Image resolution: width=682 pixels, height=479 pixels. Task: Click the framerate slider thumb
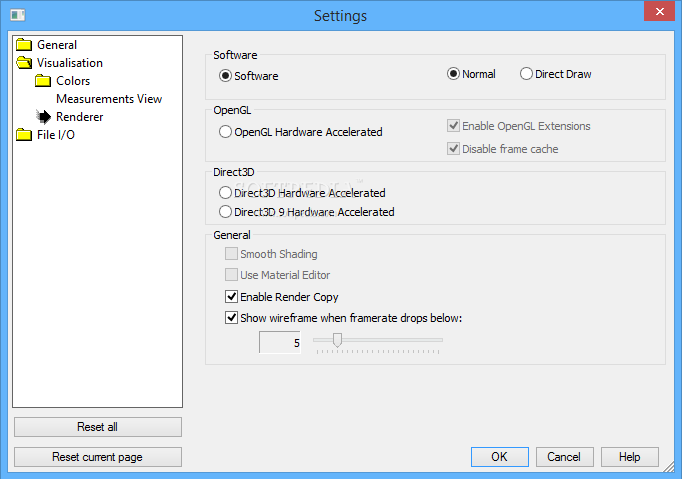click(337, 340)
